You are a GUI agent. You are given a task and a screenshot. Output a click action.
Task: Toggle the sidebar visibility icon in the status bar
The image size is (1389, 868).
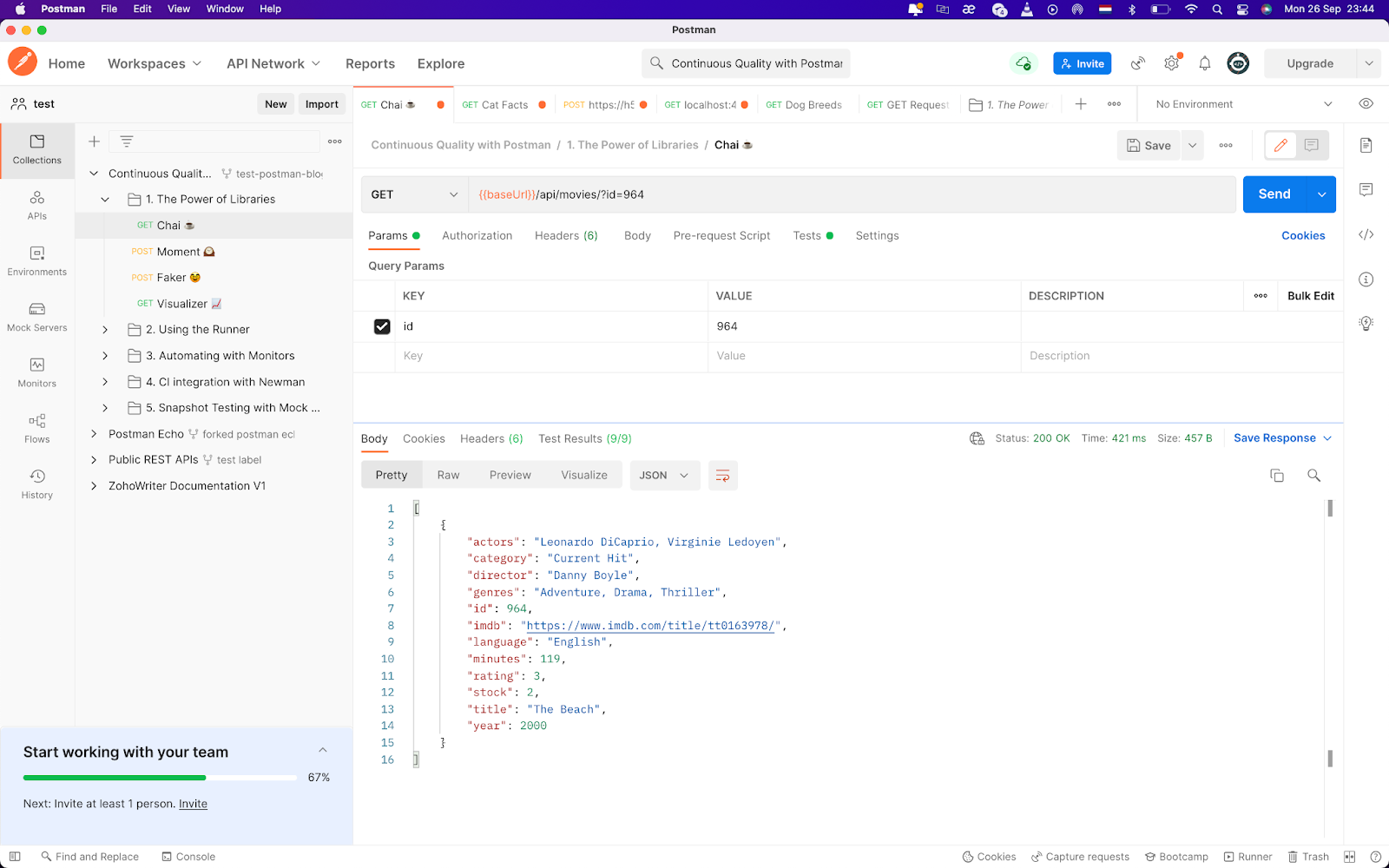point(15,857)
